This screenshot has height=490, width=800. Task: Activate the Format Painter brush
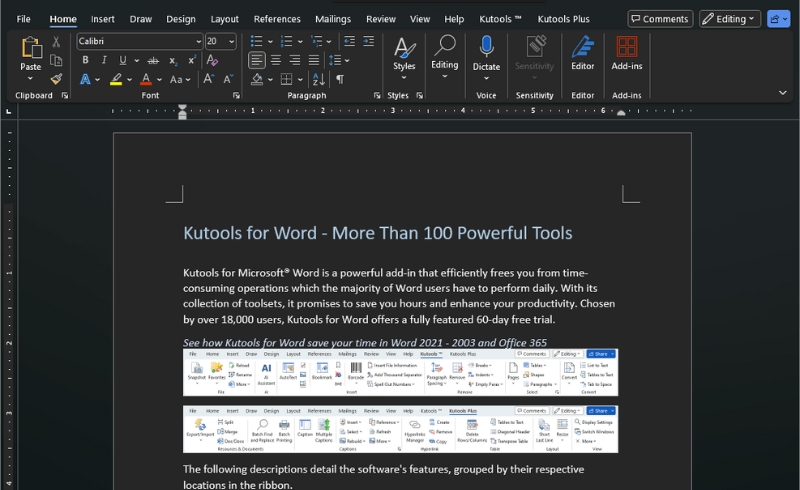56,79
